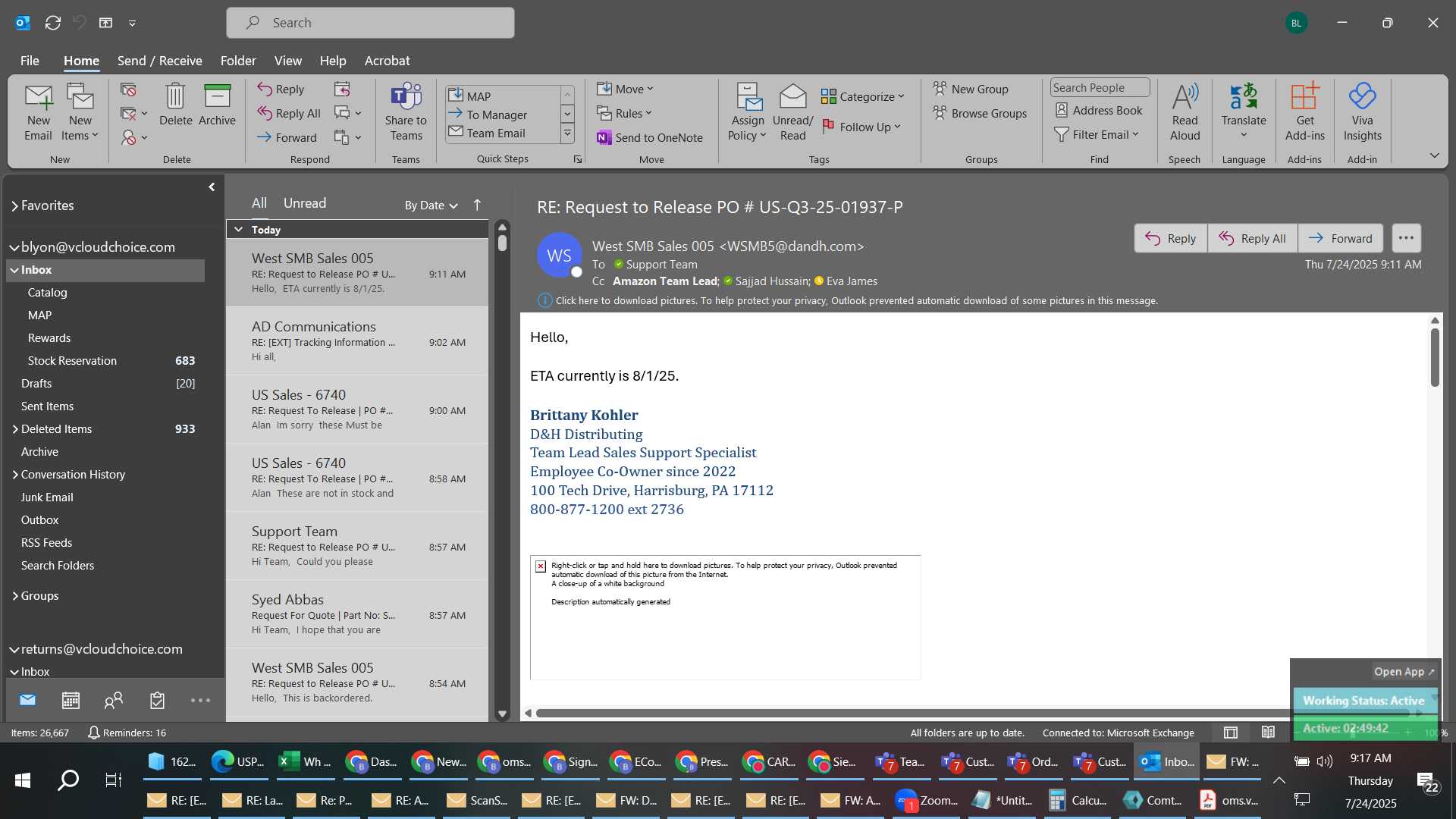Open the View ribbon tab
The width and height of the screenshot is (1456, 819).
click(287, 61)
